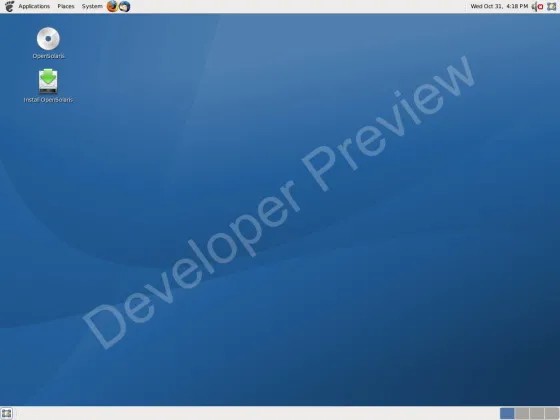Screen dimensions: 560x420
Task: Click the clock showing Wed Oct 31
Action: click(499, 6)
